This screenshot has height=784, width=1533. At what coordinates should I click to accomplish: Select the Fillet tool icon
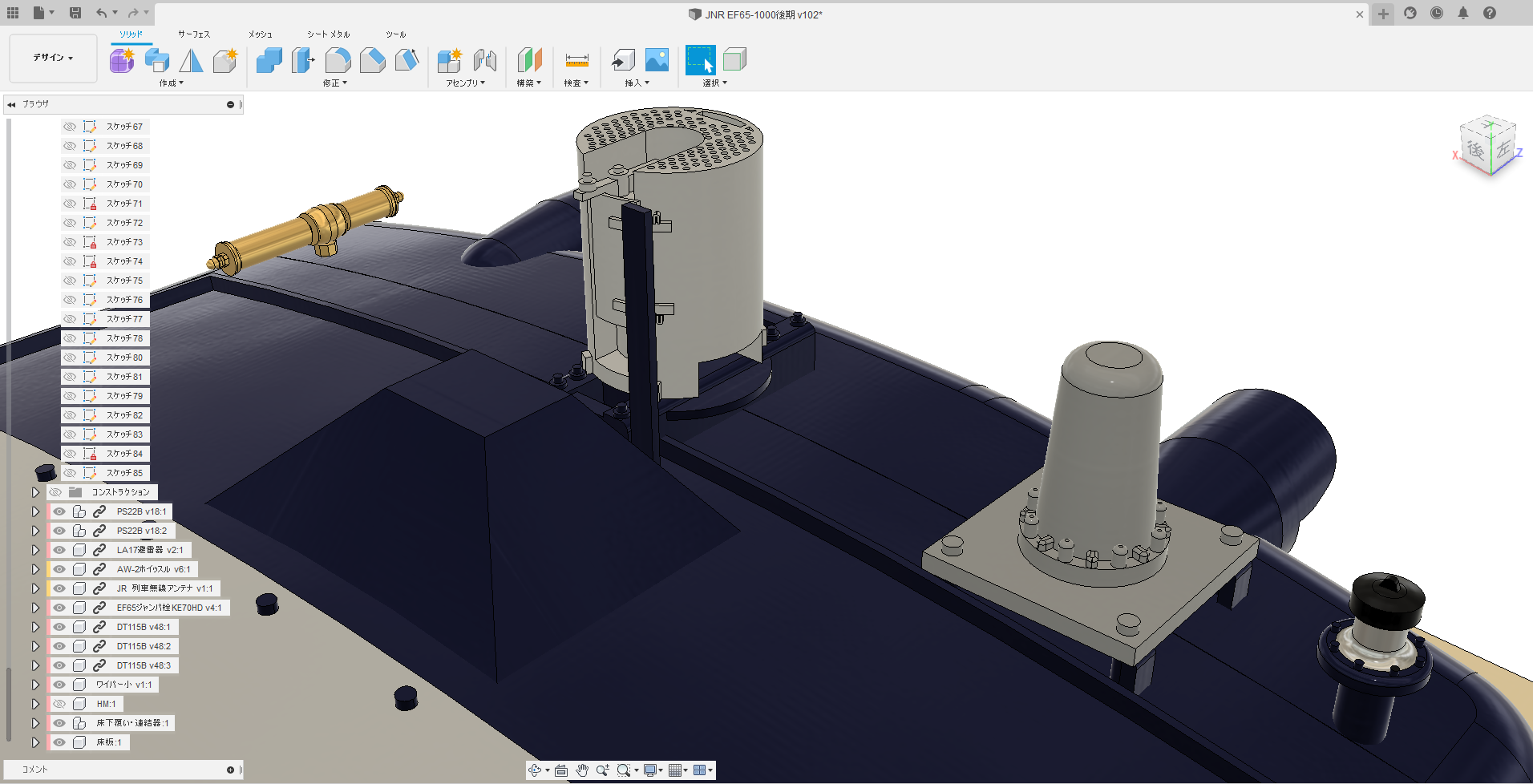coord(338,60)
